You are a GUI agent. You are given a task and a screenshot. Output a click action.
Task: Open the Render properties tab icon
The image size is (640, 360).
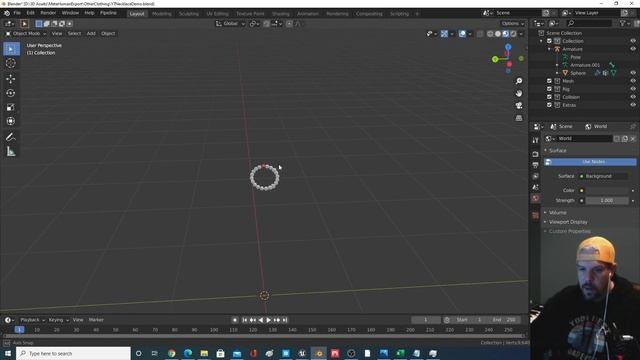pyautogui.click(x=536, y=154)
